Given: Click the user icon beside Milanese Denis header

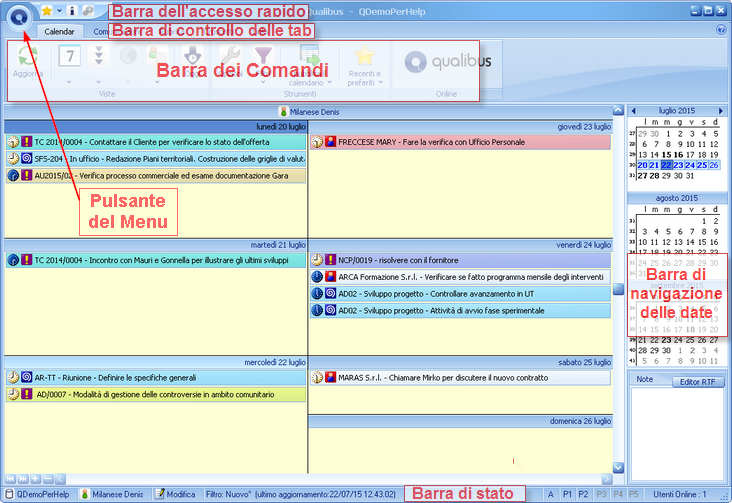Looking at the screenshot, I should [x=283, y=112].
